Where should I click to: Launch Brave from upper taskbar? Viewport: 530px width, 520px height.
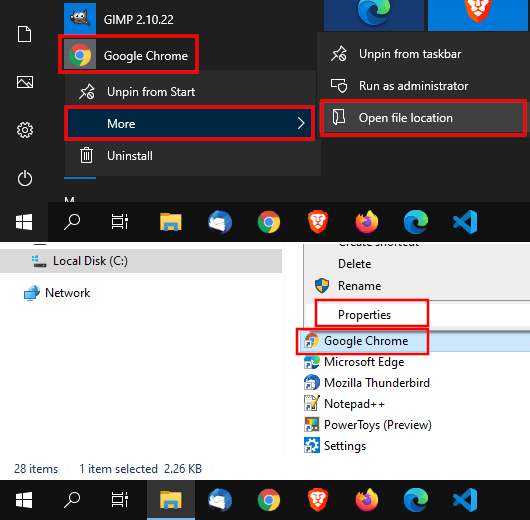[x=318, y=222]
